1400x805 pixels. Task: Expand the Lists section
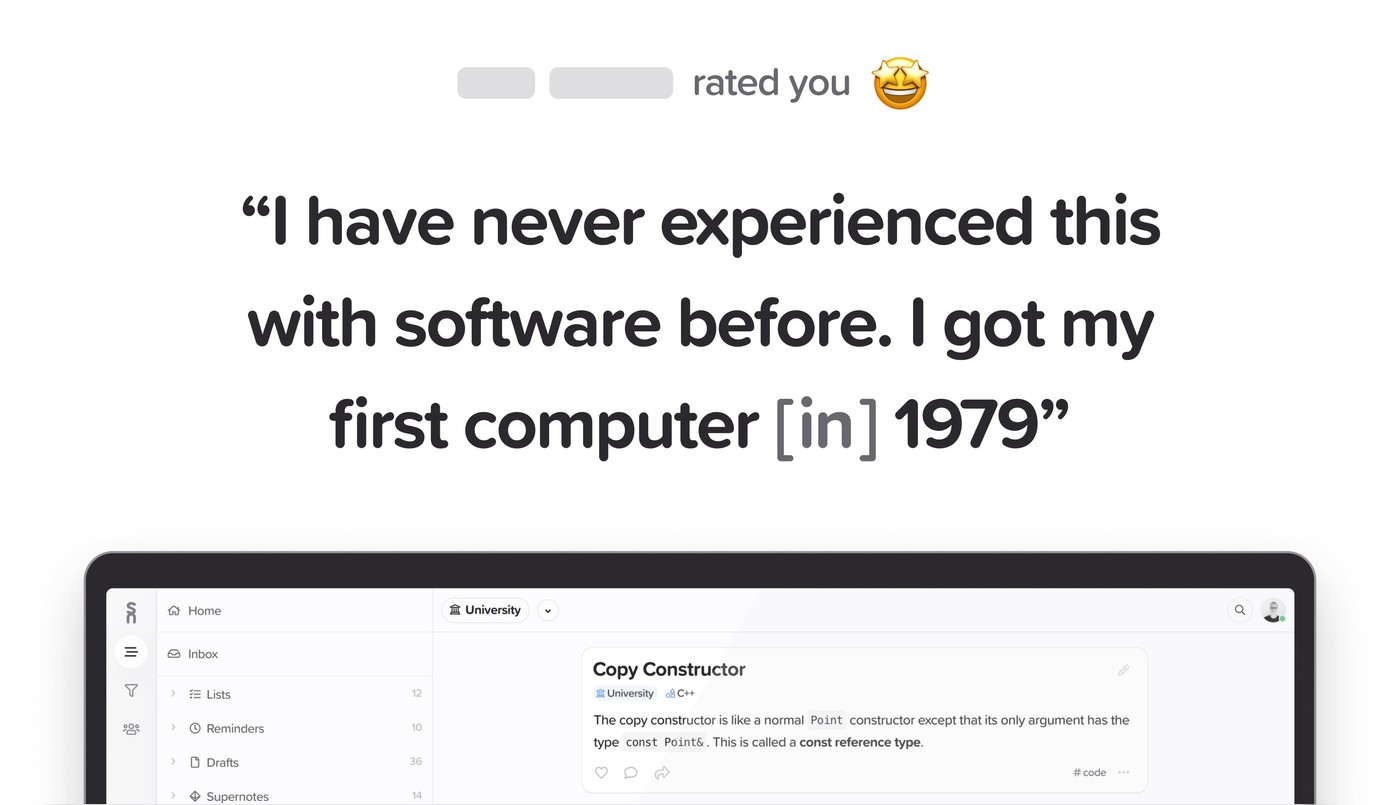[x=173, y=693]
